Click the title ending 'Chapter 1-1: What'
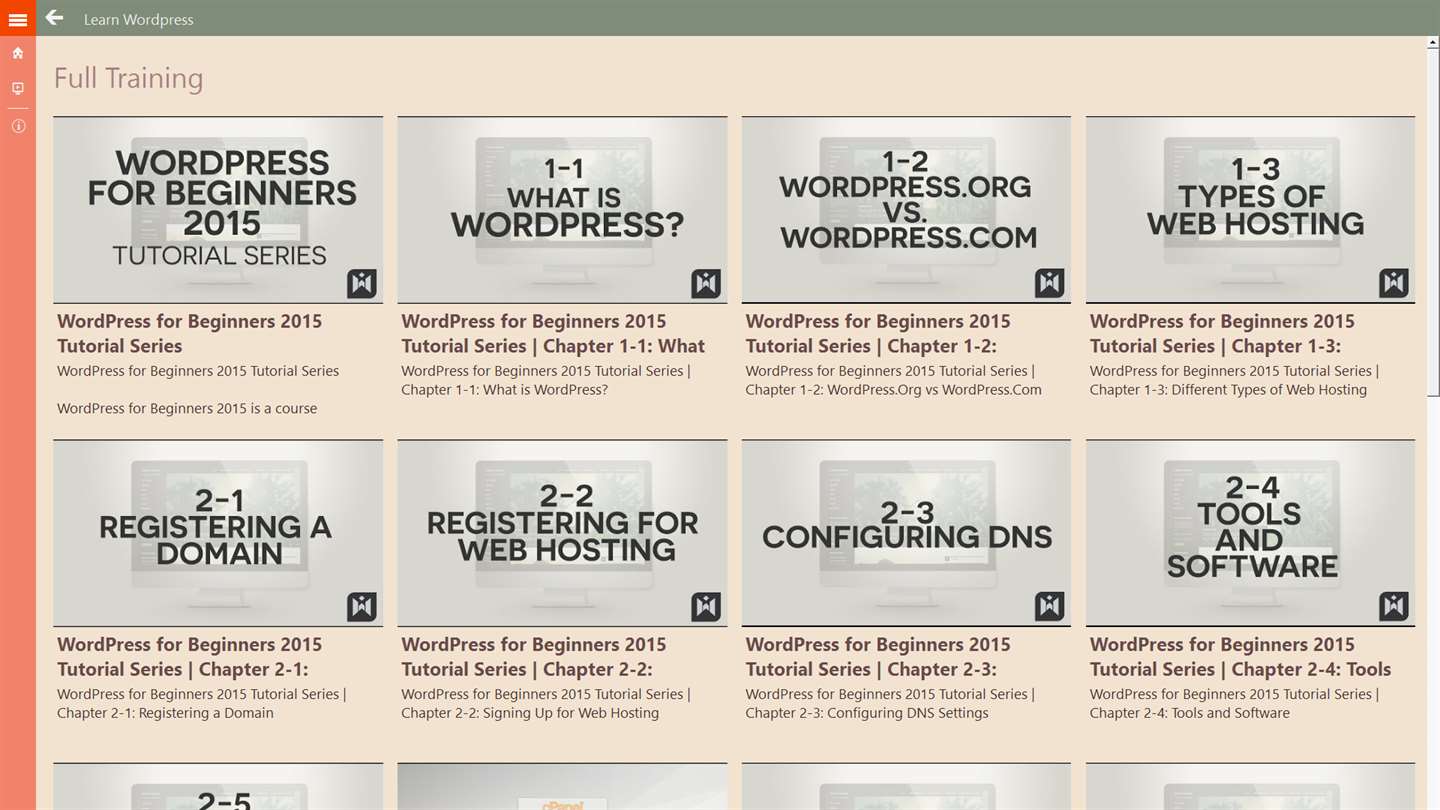The image size is (1440, 810). (x=553, y=333)
